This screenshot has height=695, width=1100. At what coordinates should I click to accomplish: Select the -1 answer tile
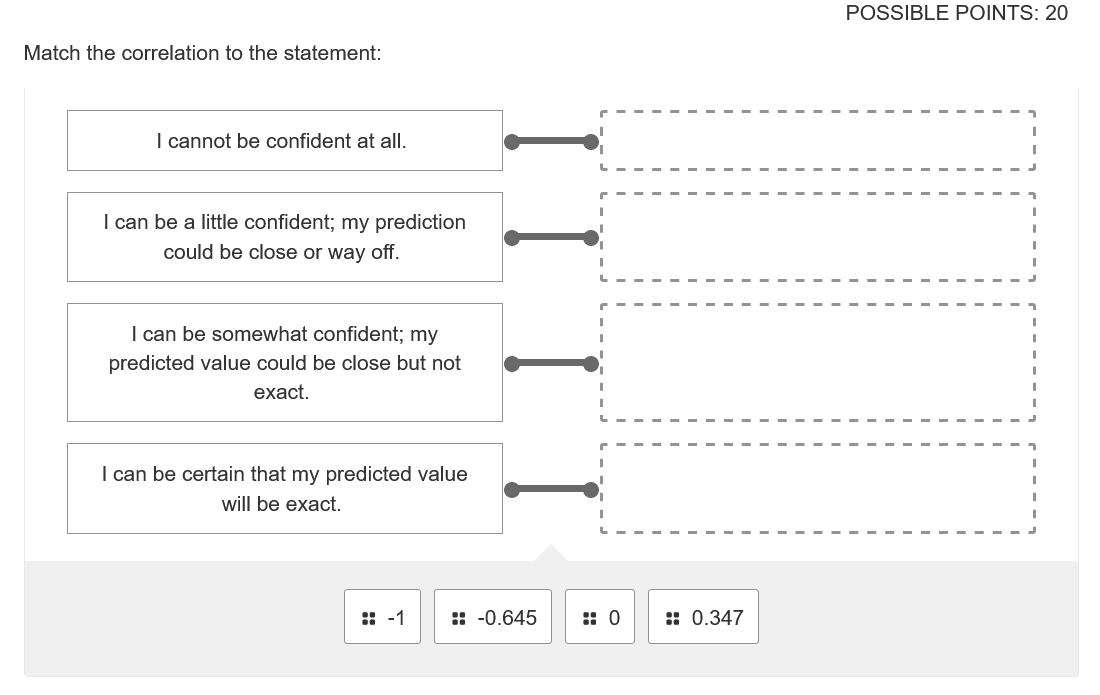coord(382,617)
